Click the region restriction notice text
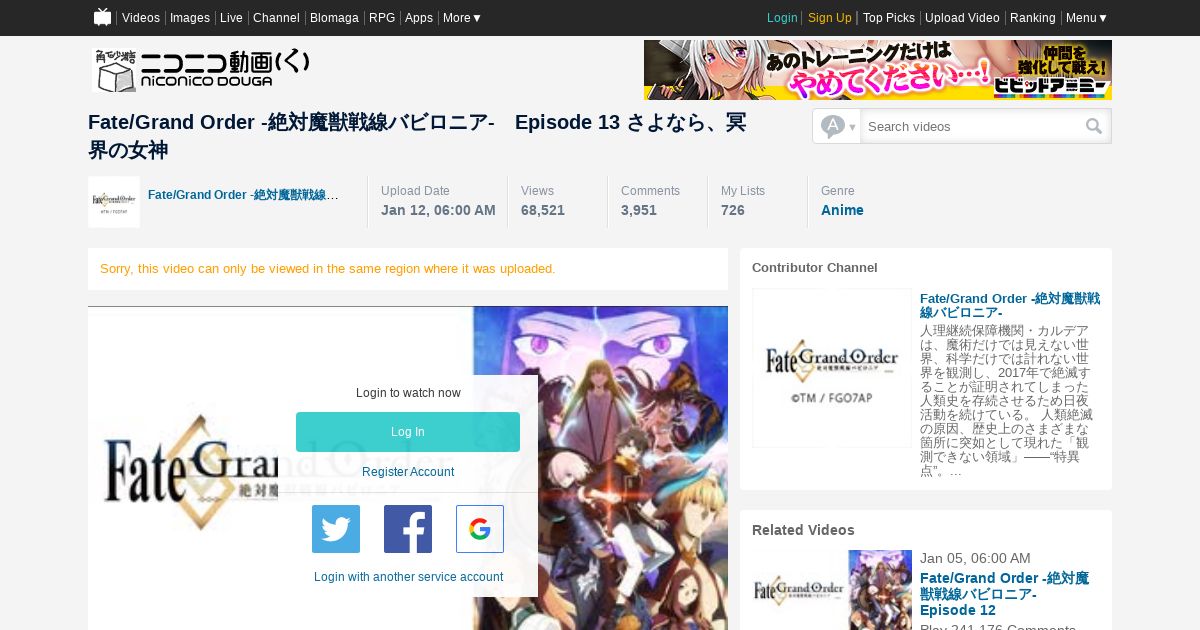This screenshot has width=1200, height=630. click(x=328, y=269)
